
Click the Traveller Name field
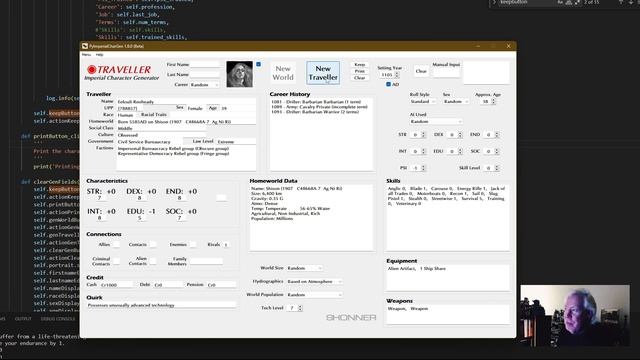186,102
